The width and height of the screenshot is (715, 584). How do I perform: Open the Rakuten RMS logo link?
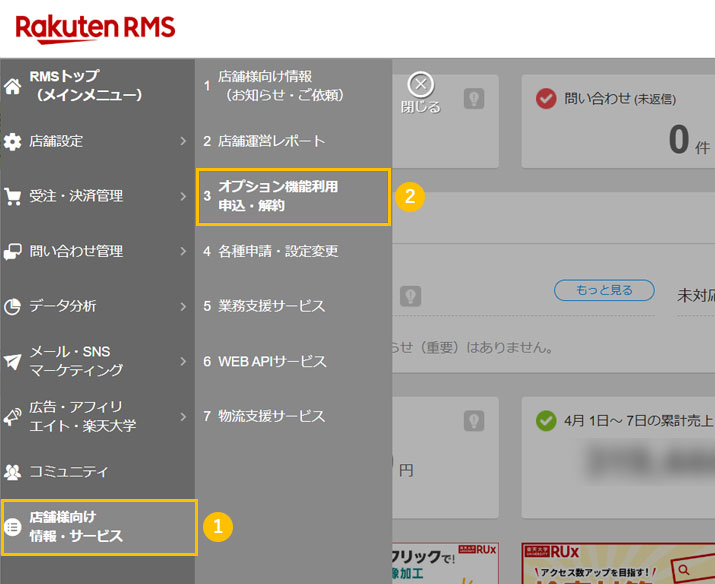(95, 28)
